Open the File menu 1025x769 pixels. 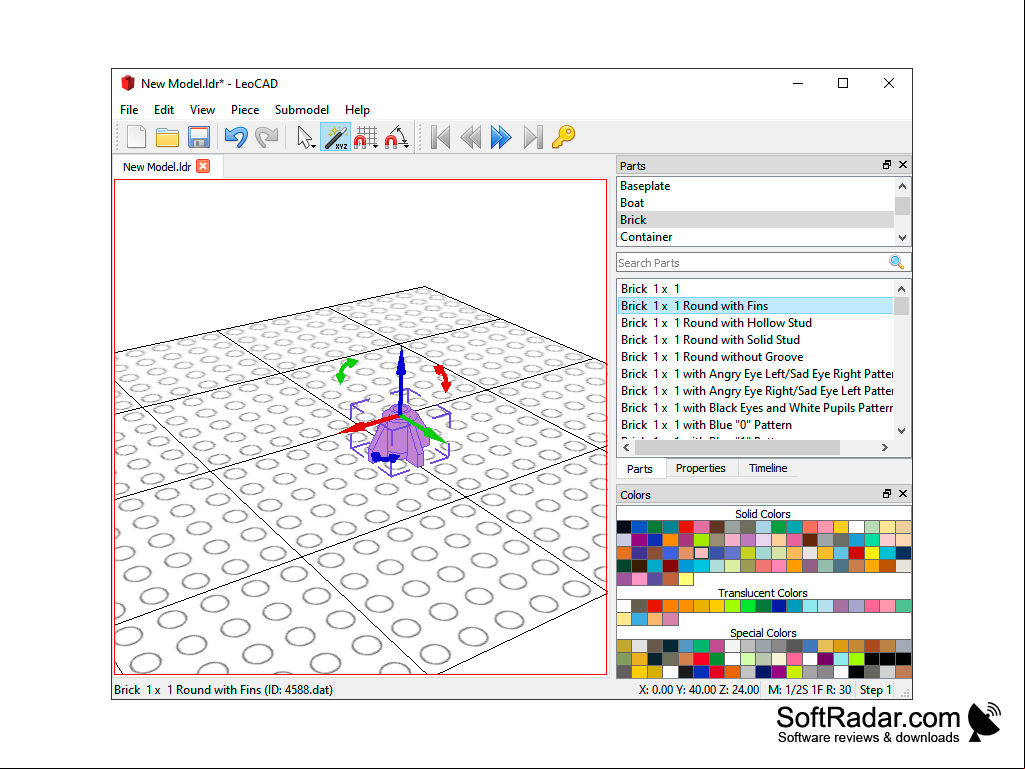129,110
